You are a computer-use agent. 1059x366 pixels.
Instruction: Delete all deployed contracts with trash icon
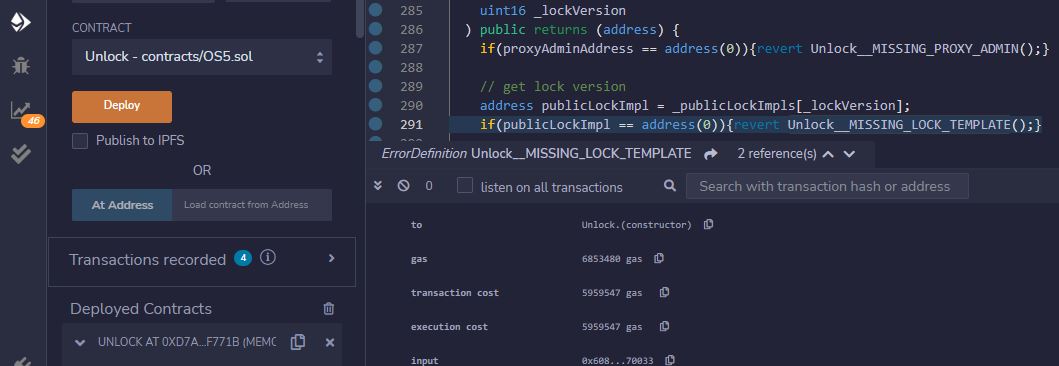click(x=329, y=309)
